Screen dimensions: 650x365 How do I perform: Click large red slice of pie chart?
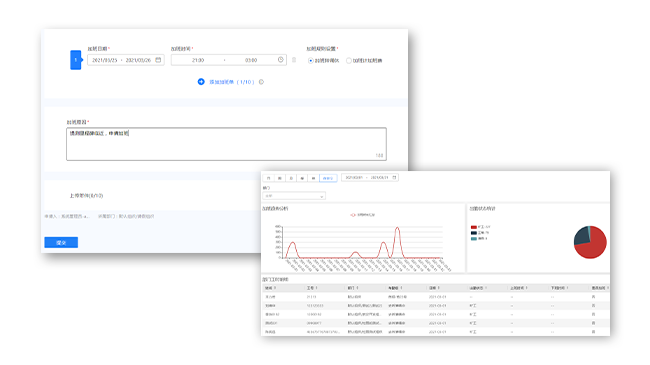pyautogui.click(x=594, y=247)
